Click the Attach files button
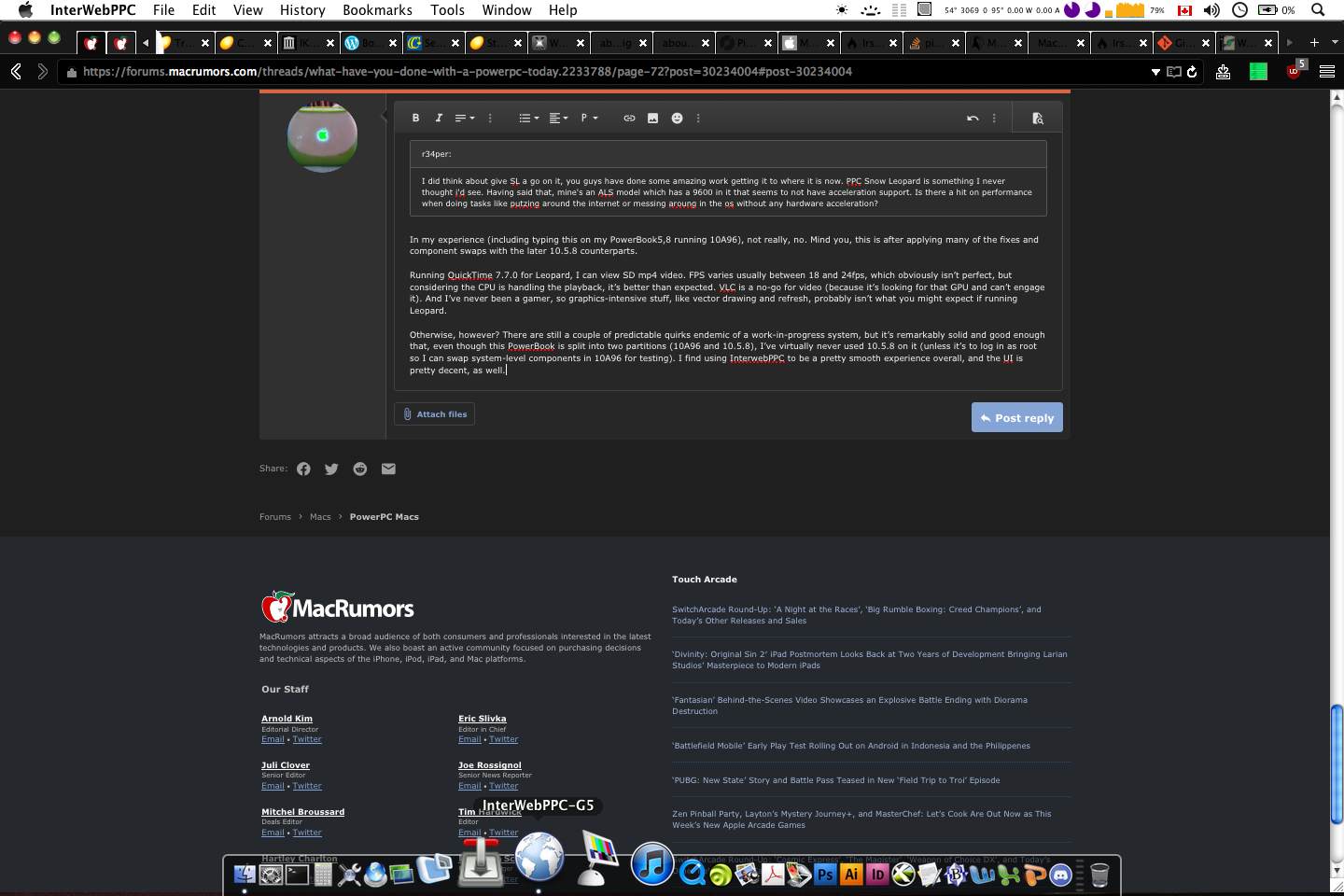1344x896 pixels. pos(435,414)
